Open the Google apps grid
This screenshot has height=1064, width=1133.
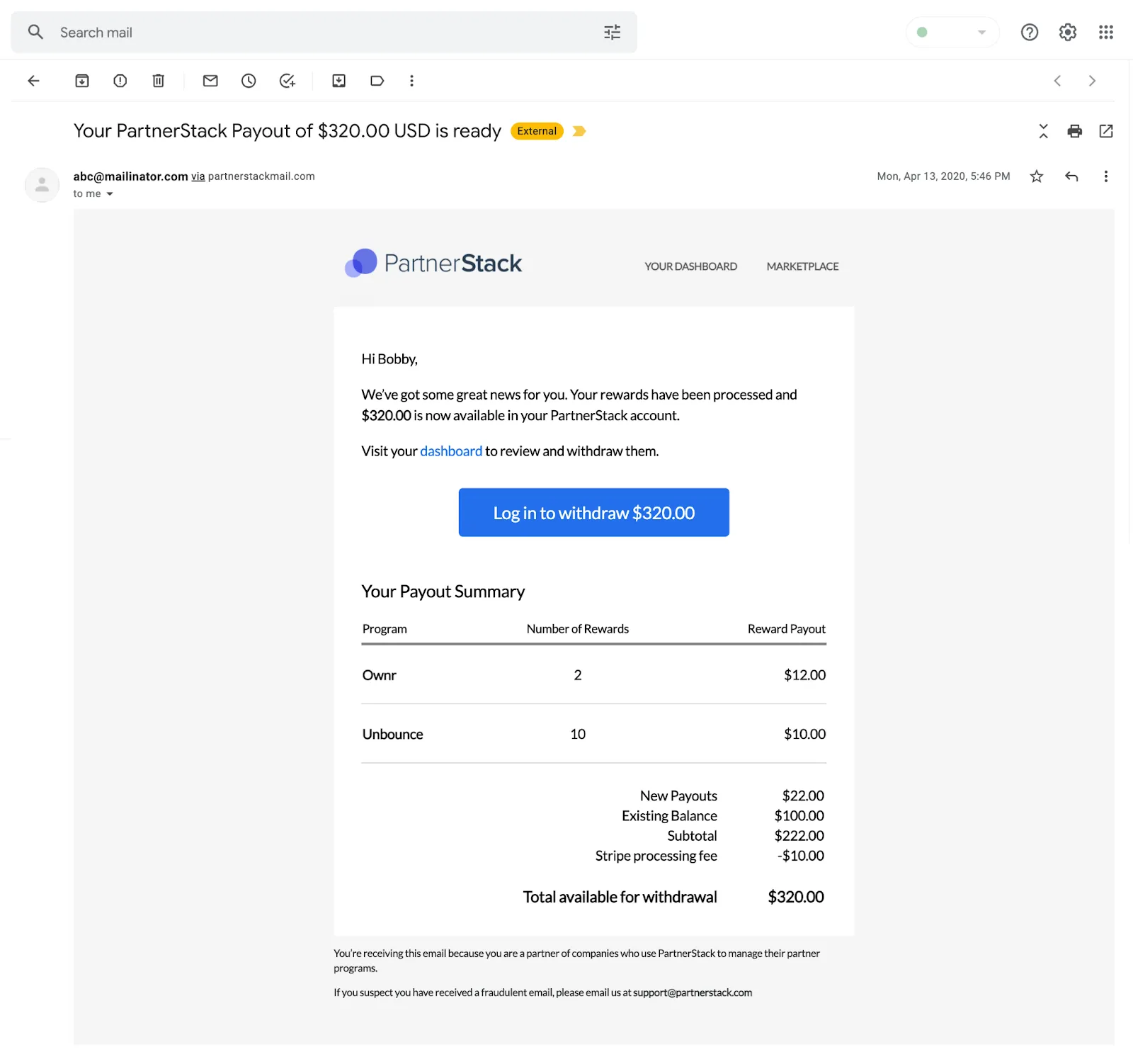click(1106, 32)
